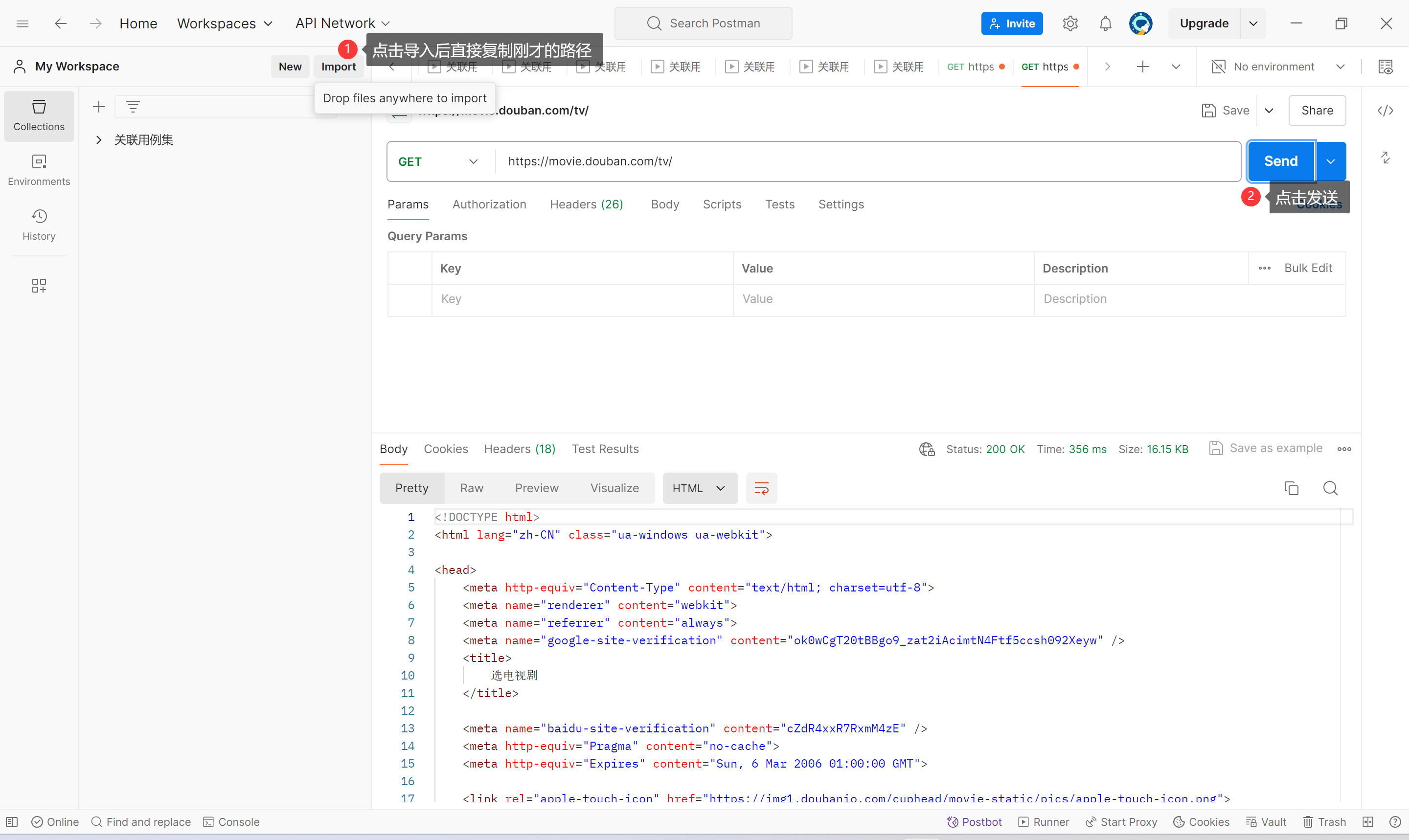The height and width of the screenshot is (840, 1409).
Task: Switch to the Headers (26) tab
Action: (586, 204)
